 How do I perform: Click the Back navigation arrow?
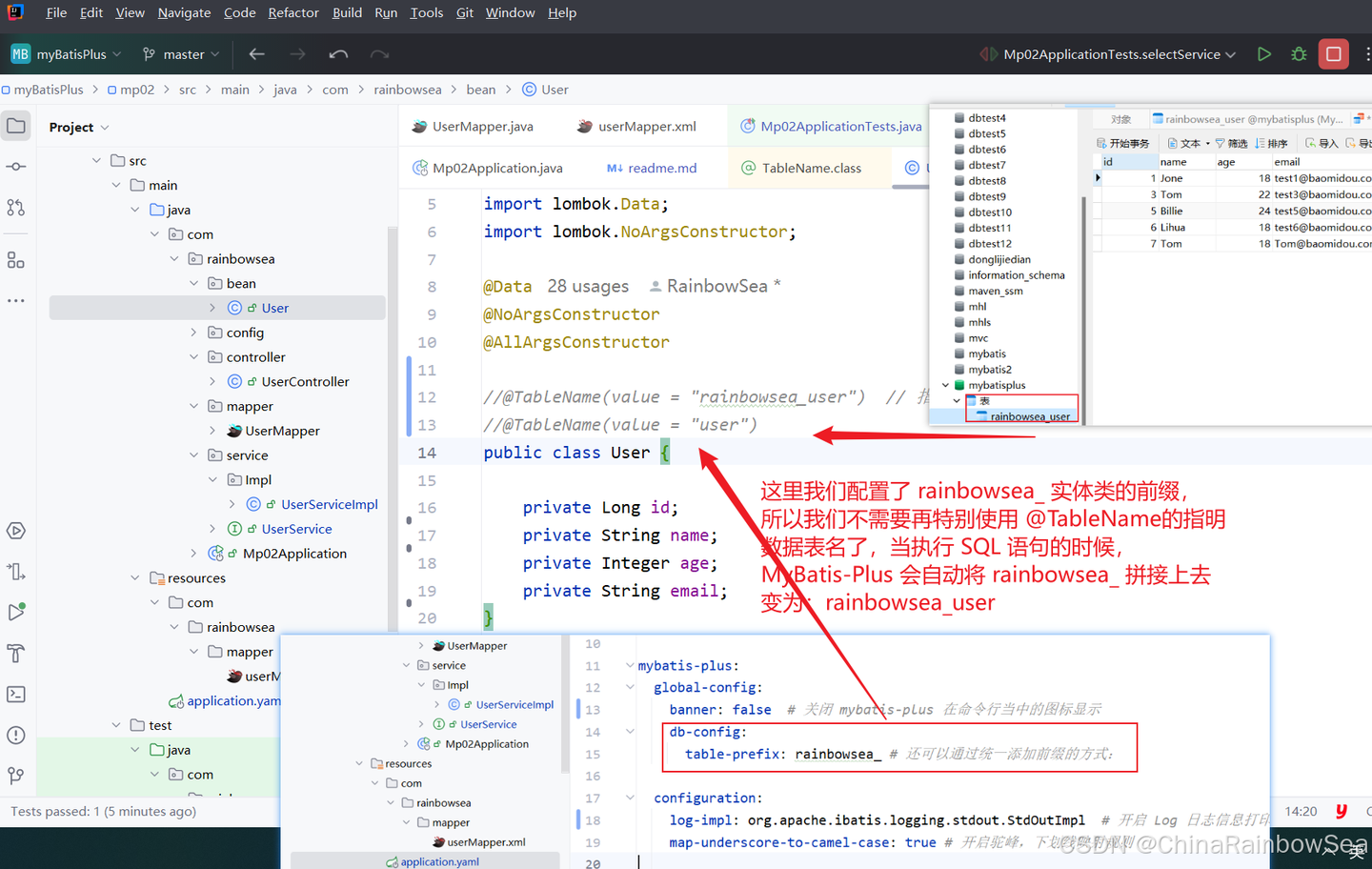[x=256, y=54]
